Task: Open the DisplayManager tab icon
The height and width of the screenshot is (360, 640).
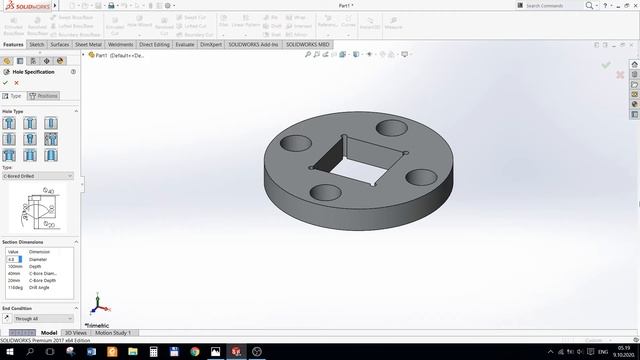Action: click(x=60, y=61)
